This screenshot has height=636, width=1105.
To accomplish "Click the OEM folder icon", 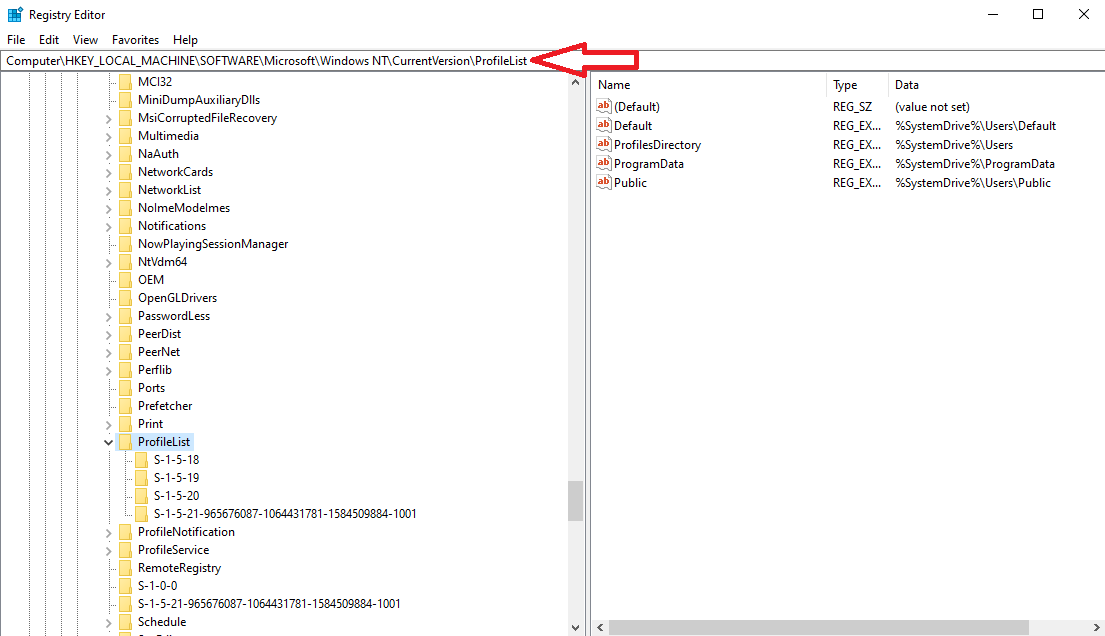I will pyautogui.click(x=125, y=280).
